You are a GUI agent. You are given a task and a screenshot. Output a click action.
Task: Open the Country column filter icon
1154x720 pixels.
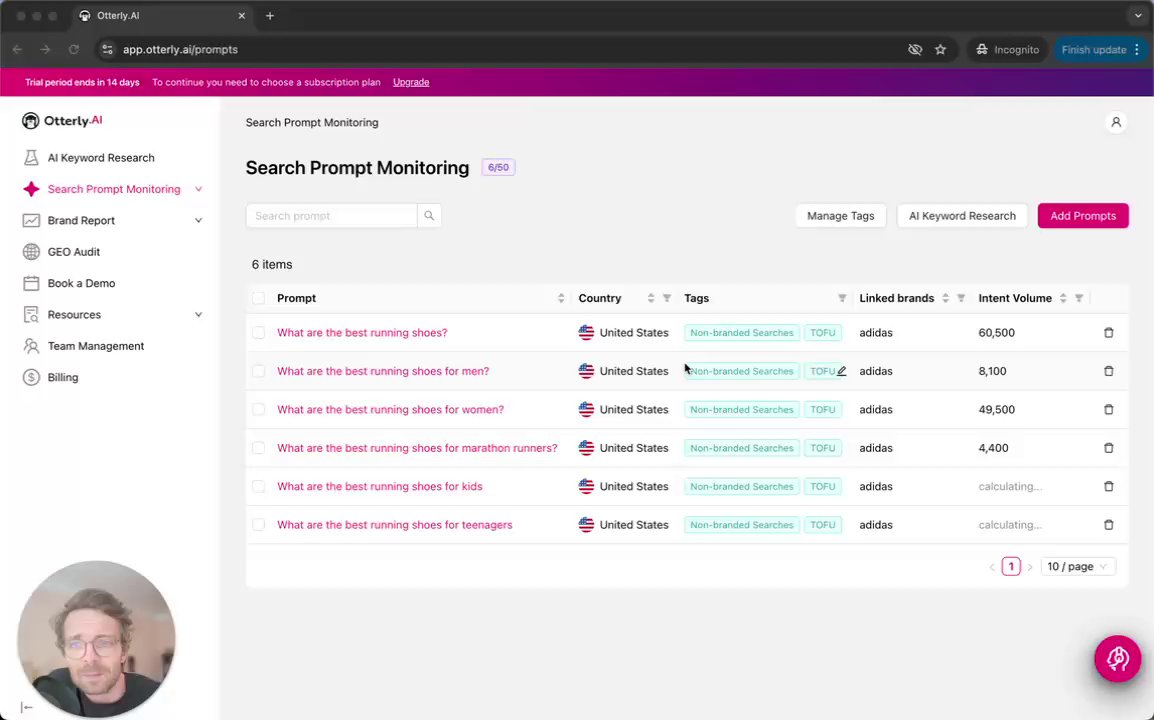pos(667,298)
